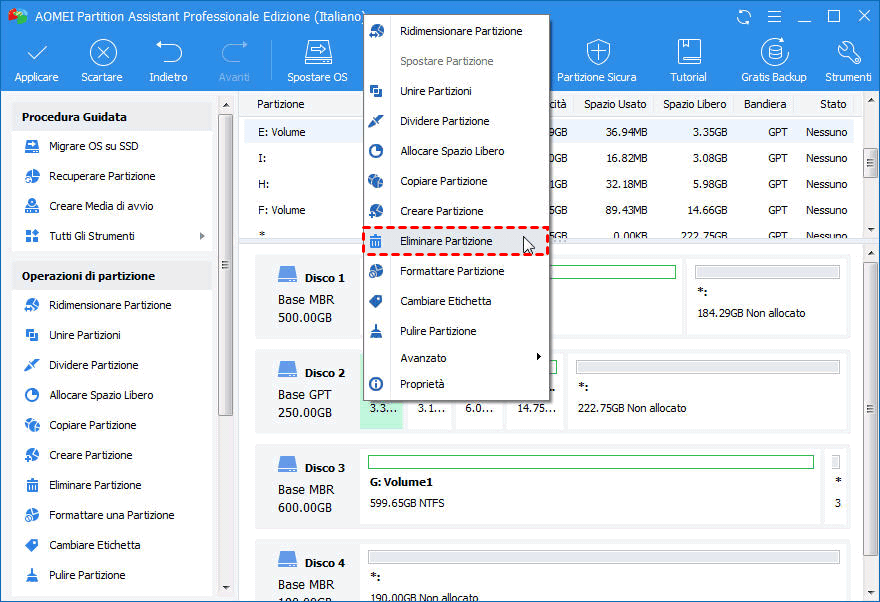Select 222.75GB unallocated space on Disco 2

point(707,392)
